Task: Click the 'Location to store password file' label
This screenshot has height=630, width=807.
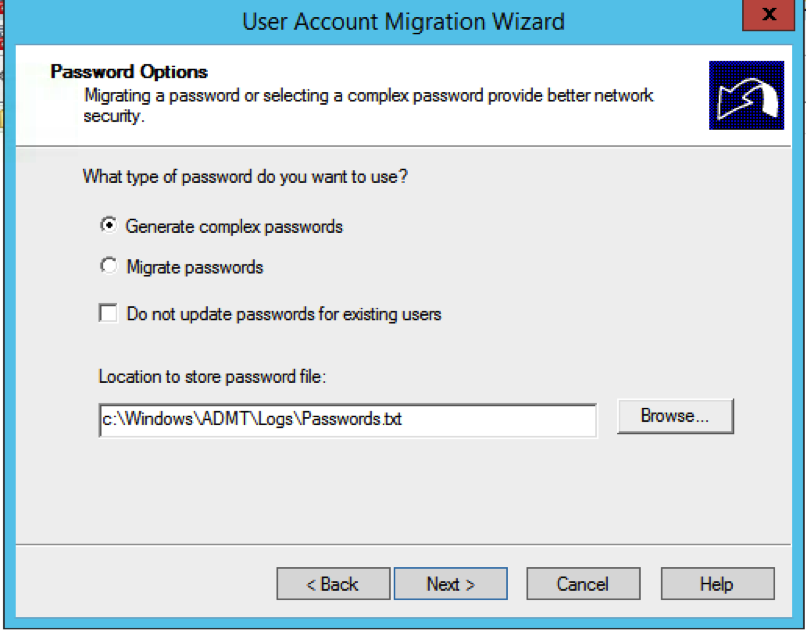Action: tap(212, 377)
